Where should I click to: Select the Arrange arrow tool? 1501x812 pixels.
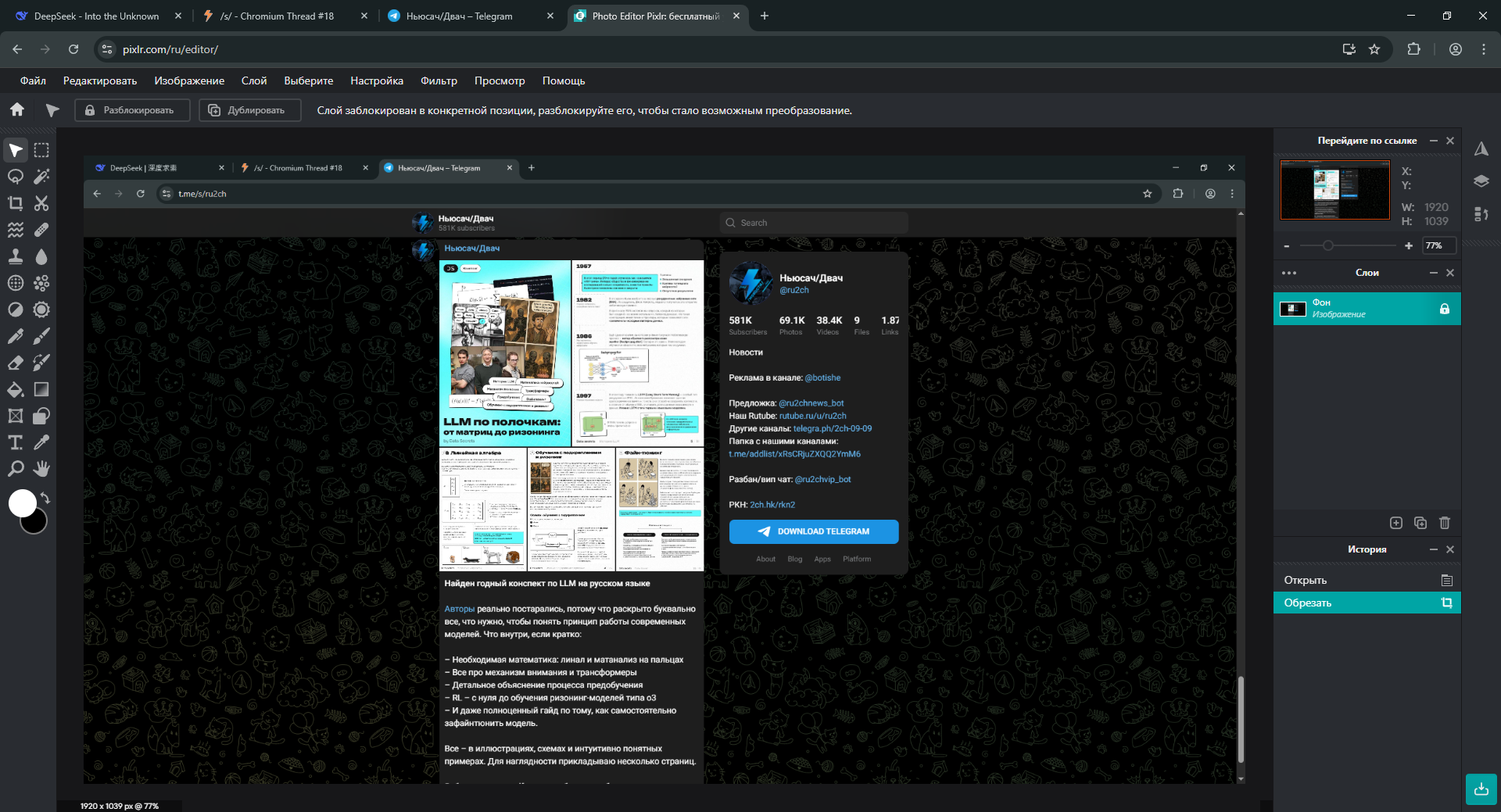pyautogui.click(x=16, y=150)
